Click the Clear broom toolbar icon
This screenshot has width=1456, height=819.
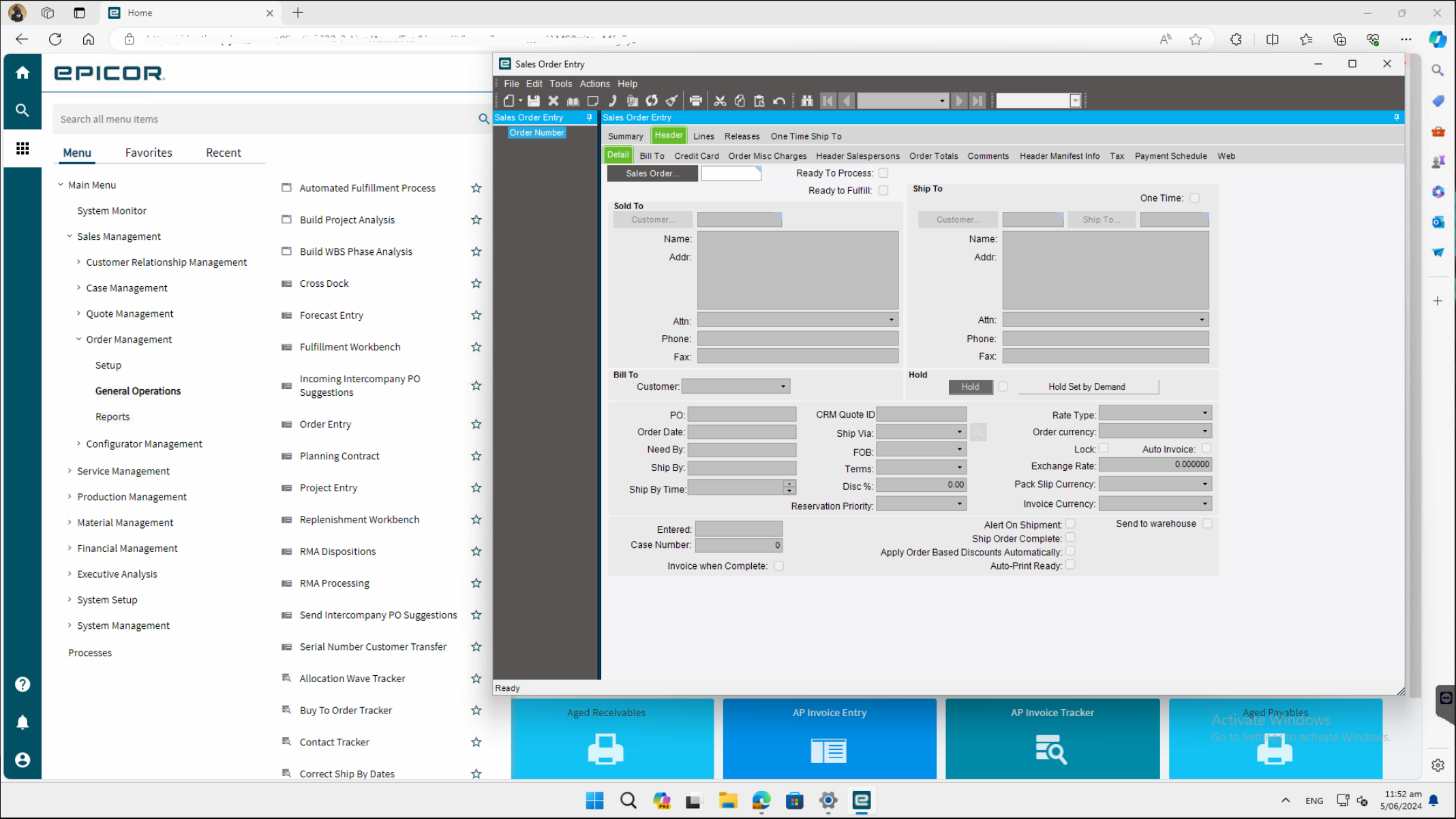tap(672, 101)
